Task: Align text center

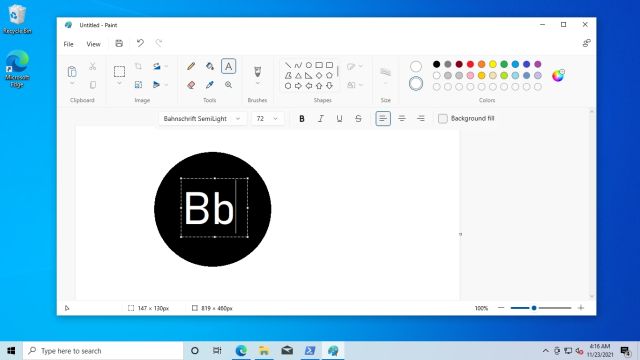Action: 402,118
